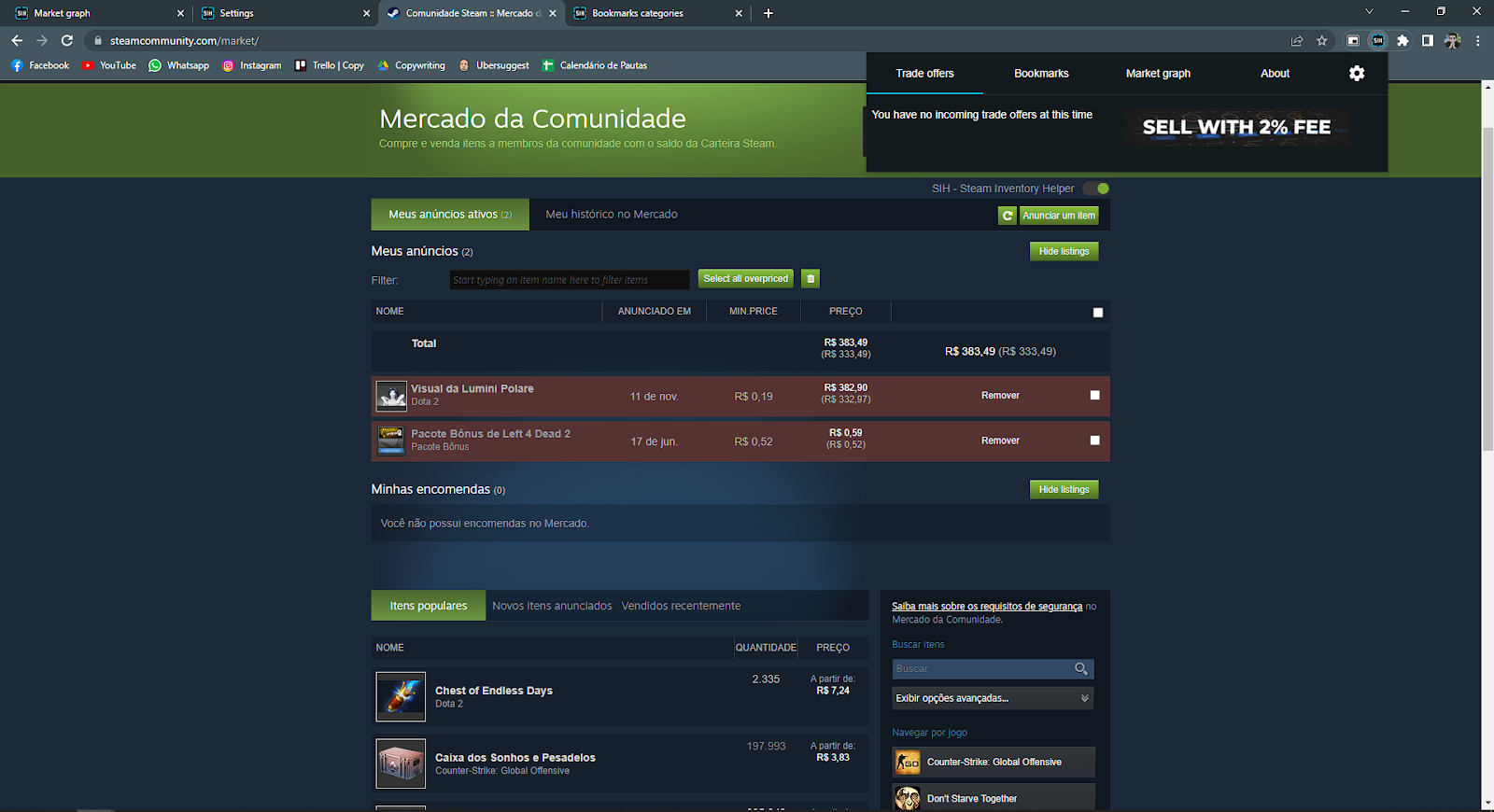Toggle SIH Steam Inventory Helper switch
This screenshot has height=812, width=1494.
point(1096,189)
